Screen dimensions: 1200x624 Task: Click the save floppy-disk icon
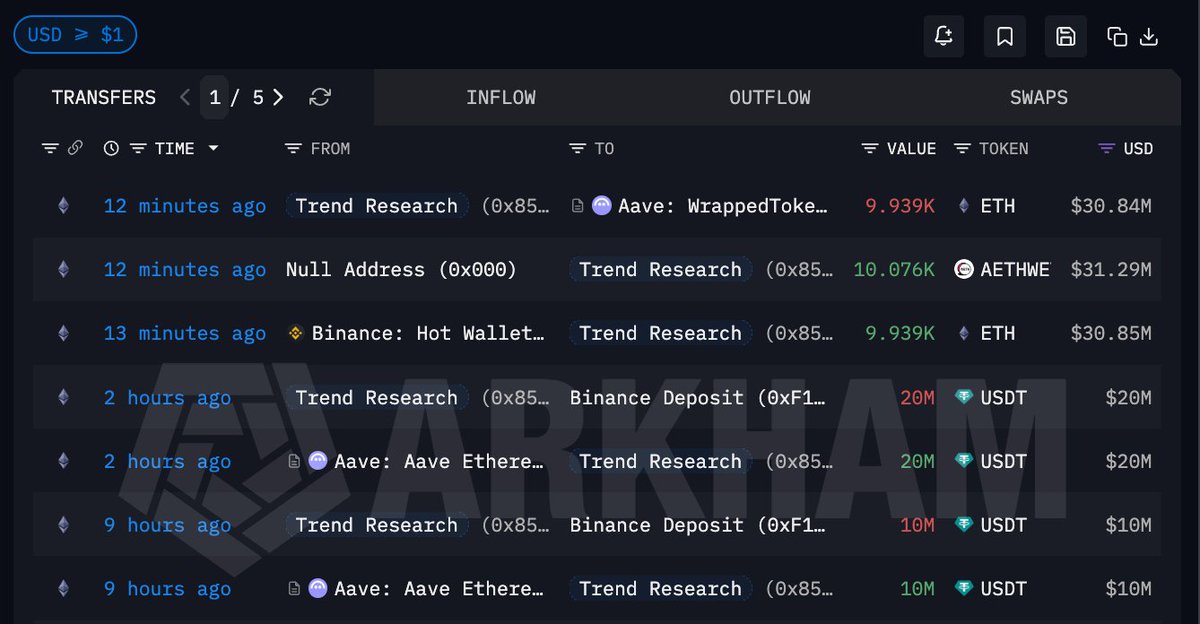(x=1066, y=37)
